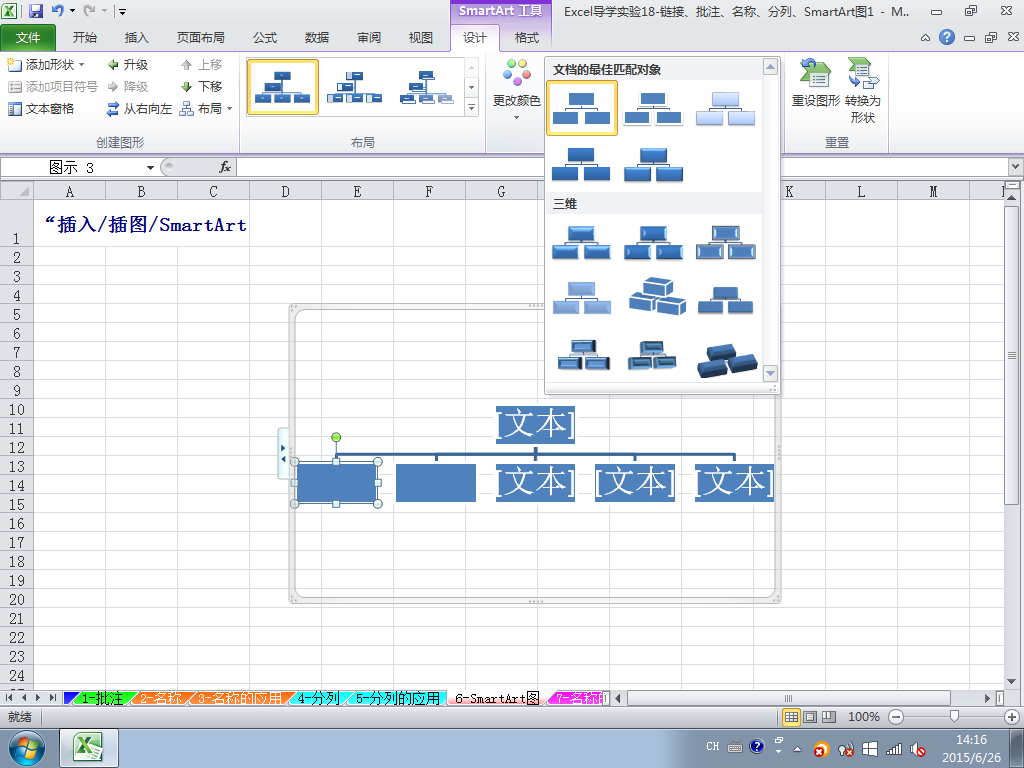Select the brick-scene 3D style thumbnail
1024x768 pixels.
[656, 297]
